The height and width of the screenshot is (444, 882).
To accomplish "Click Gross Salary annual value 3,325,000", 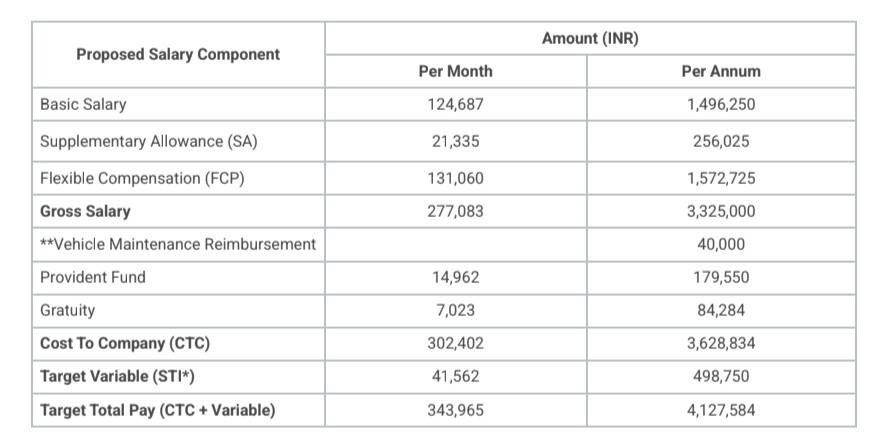I will [721, 212].
